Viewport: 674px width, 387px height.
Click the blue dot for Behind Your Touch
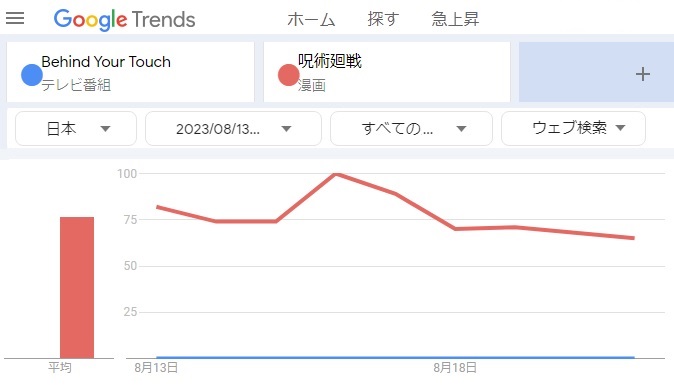pyautogui.click(x=31, y=74)
